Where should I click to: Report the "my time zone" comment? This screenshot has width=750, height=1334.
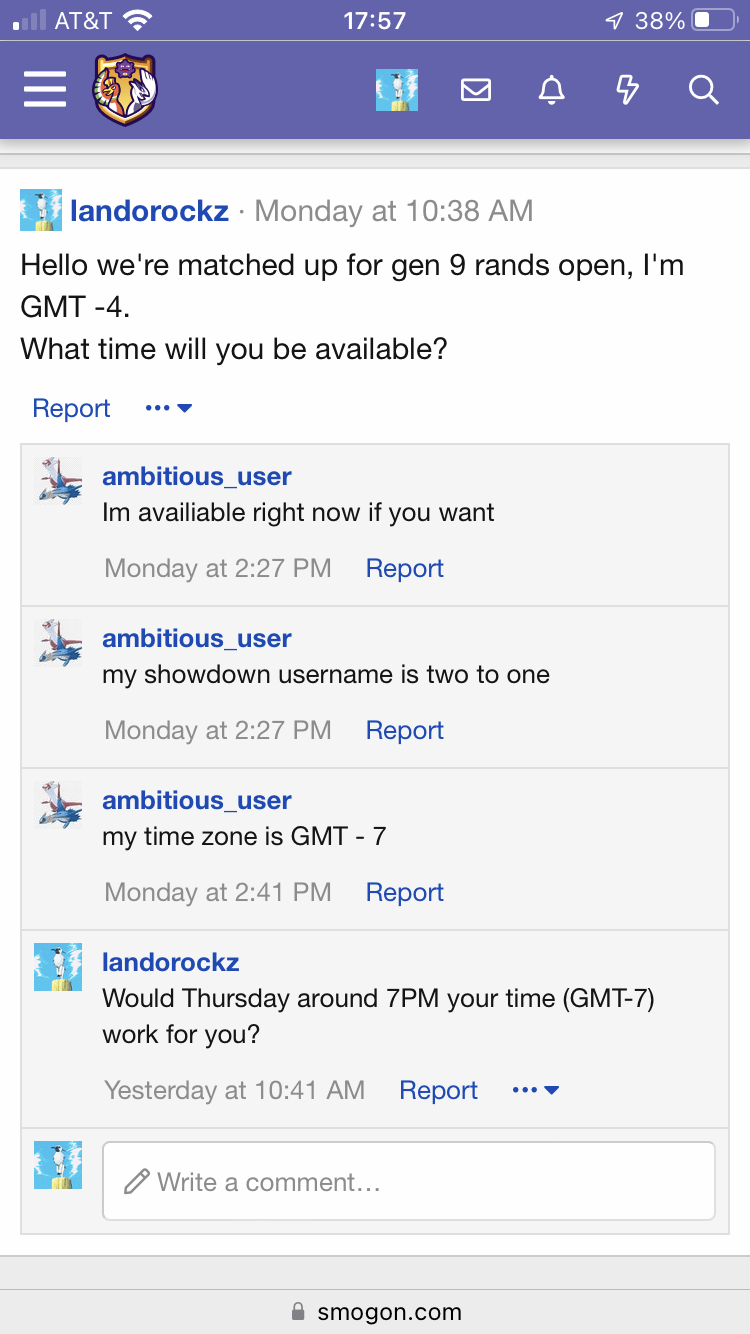[404, 892]
